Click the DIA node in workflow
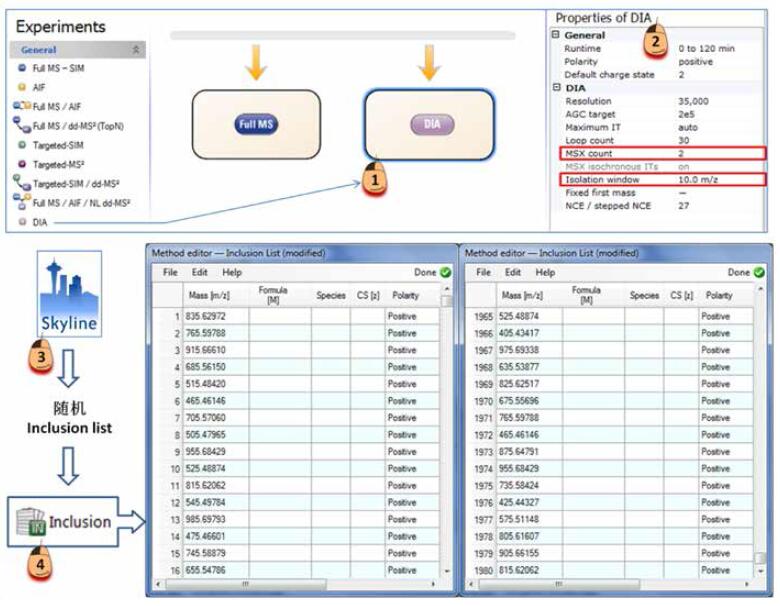780x606 pixels. 430,125
